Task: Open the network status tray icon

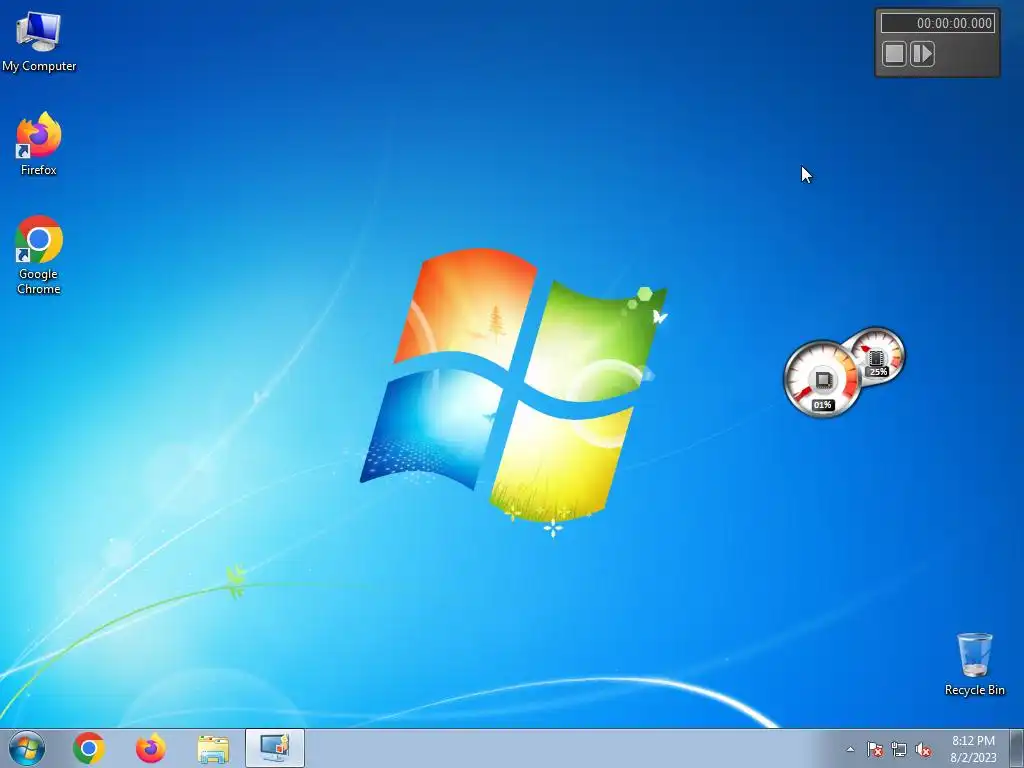Action: [899, 750]
